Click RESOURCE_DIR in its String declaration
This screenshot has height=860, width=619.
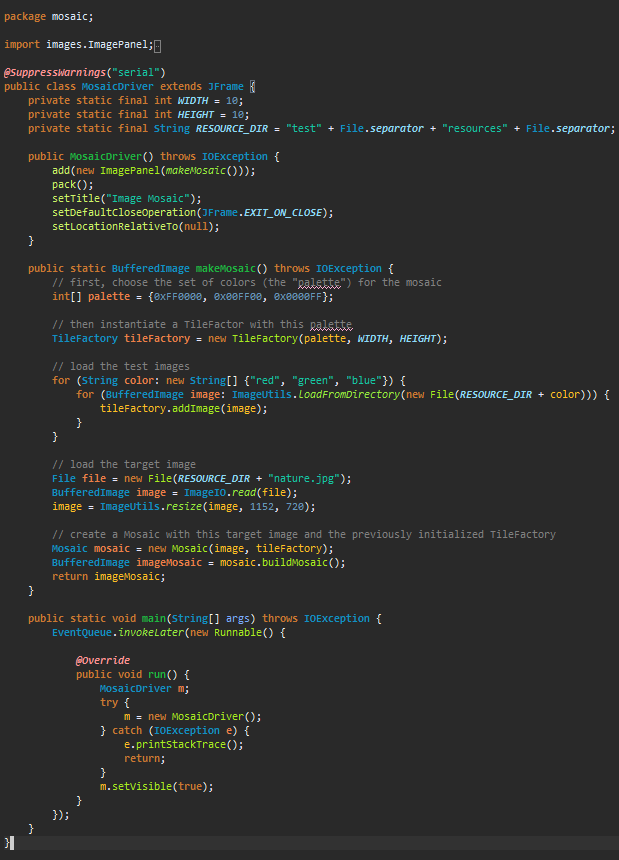click(x=232, y=129)
